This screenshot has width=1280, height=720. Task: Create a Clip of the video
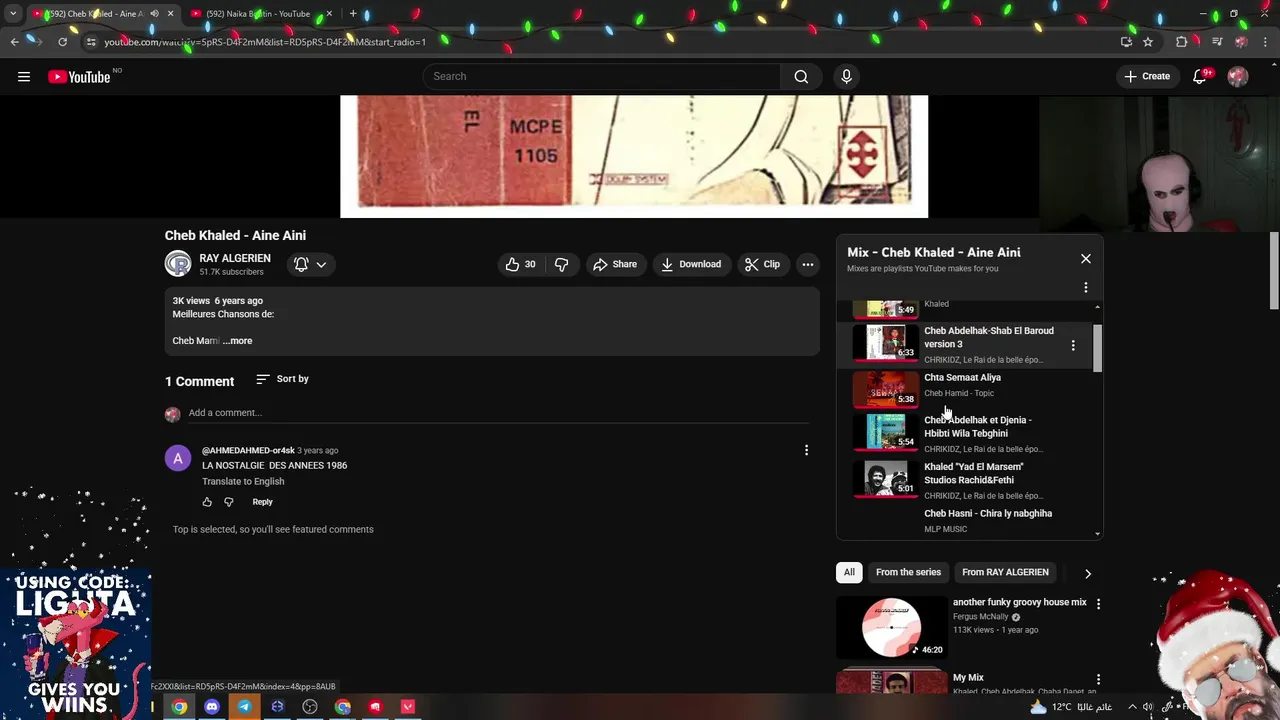762,264
